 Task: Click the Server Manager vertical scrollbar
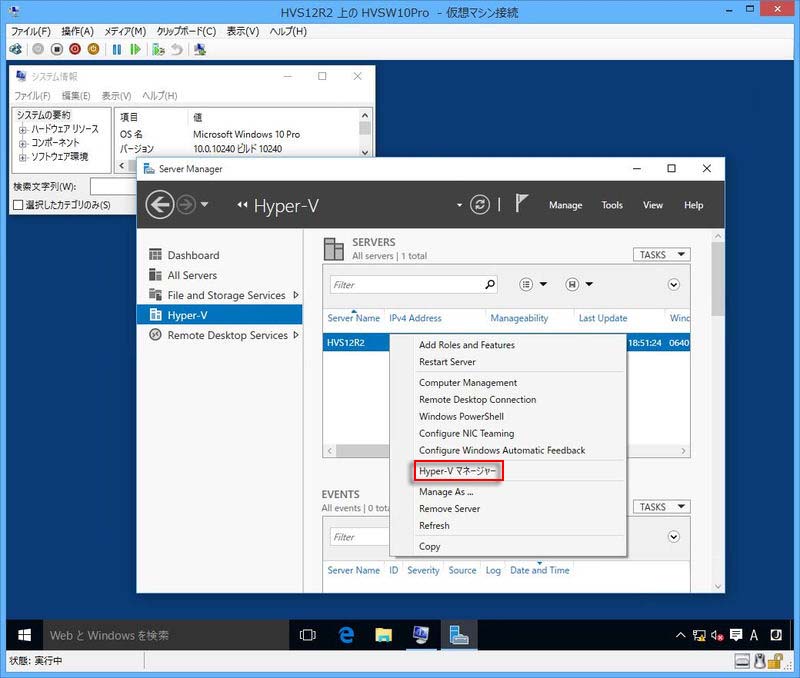click(717, 280)
